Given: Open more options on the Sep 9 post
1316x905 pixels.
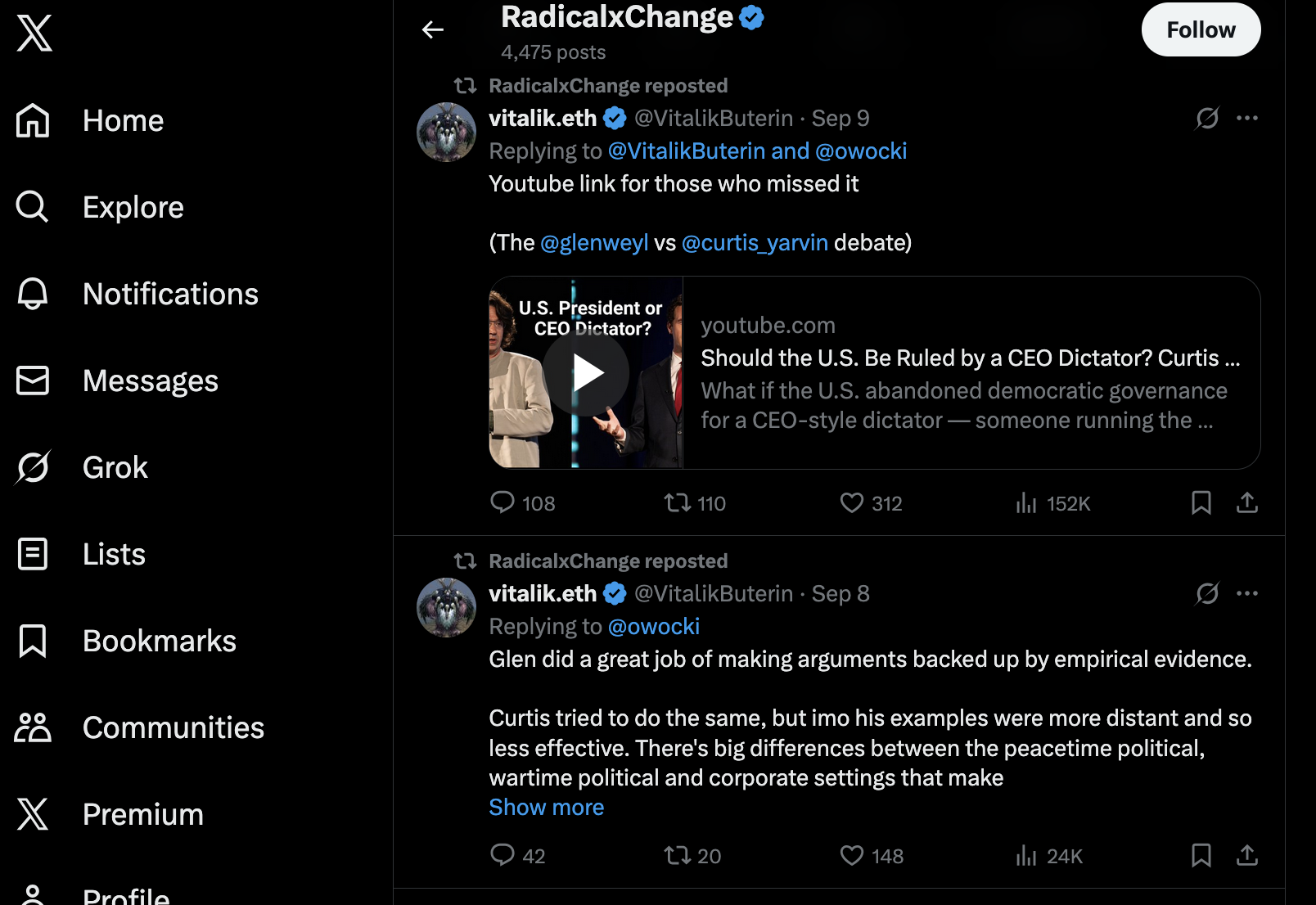Looking at the screenshot, I should (1247, 118).
